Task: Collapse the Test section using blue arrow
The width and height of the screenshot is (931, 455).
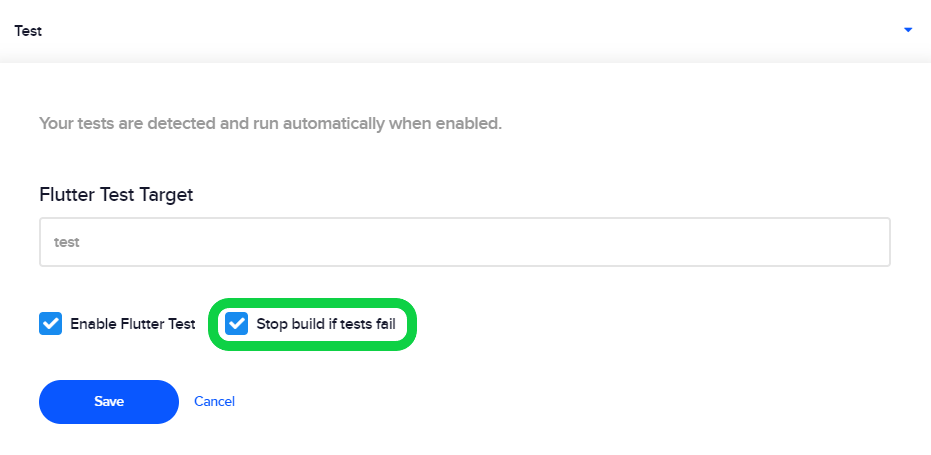Action: 907,30
